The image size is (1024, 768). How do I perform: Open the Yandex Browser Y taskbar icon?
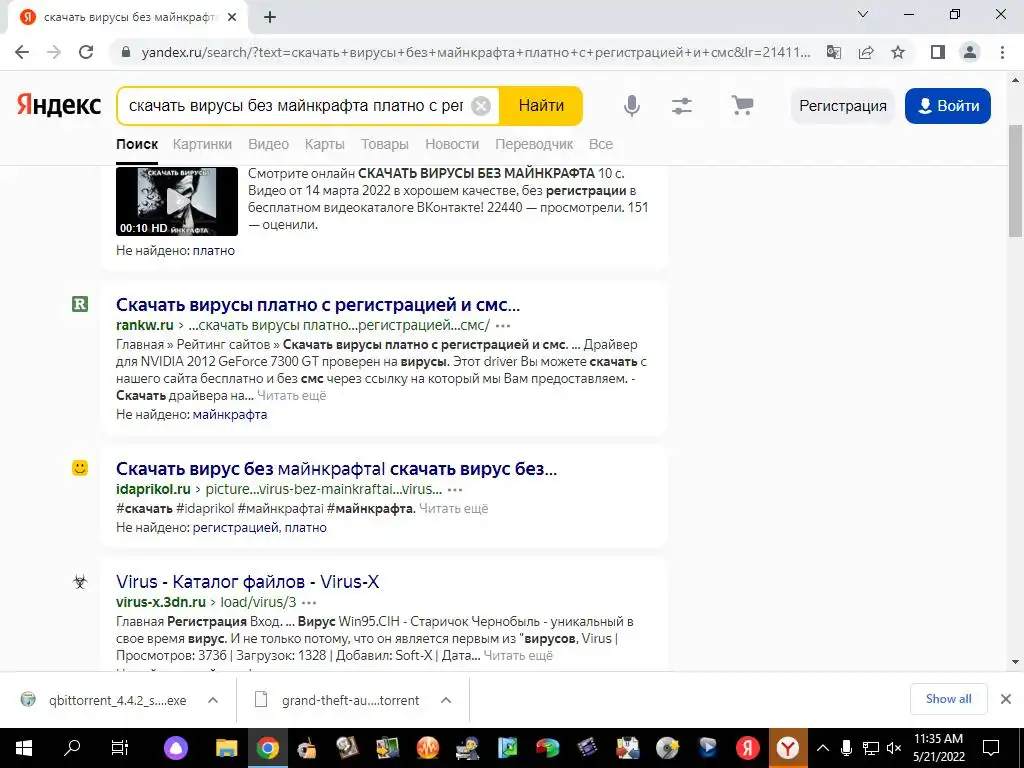[x=788, y=748]
